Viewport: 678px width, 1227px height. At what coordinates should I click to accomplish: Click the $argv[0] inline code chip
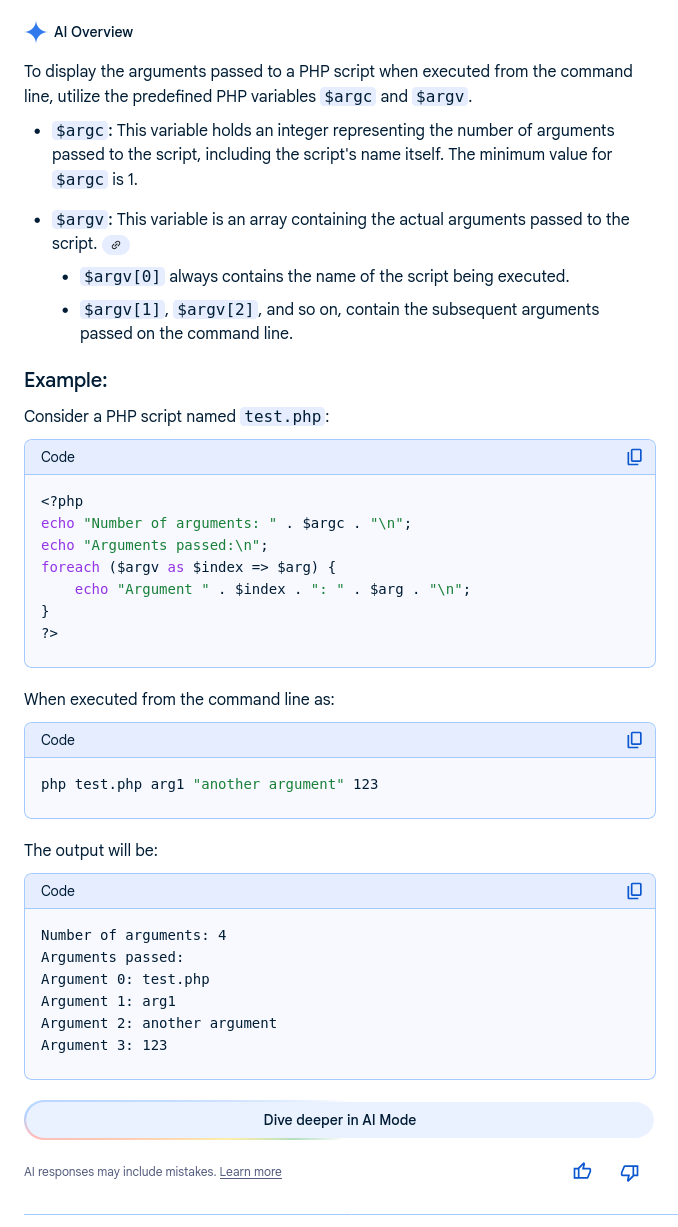[122, 276]
